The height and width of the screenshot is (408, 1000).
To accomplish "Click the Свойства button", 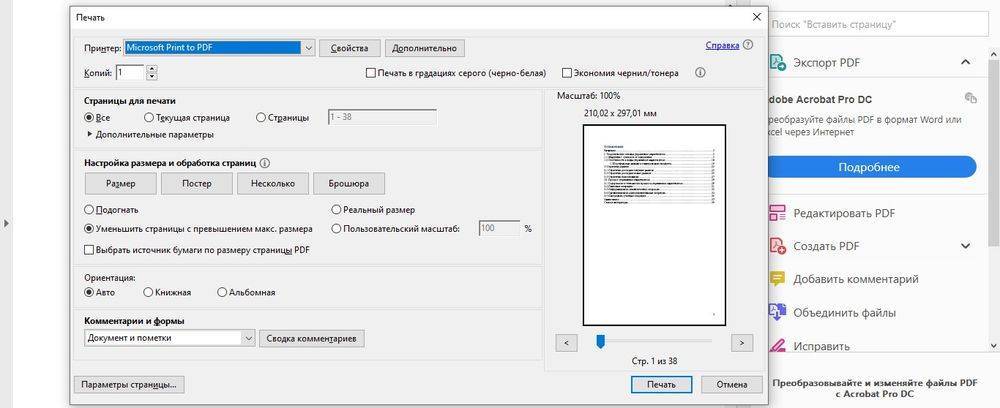I will (349, 48).
